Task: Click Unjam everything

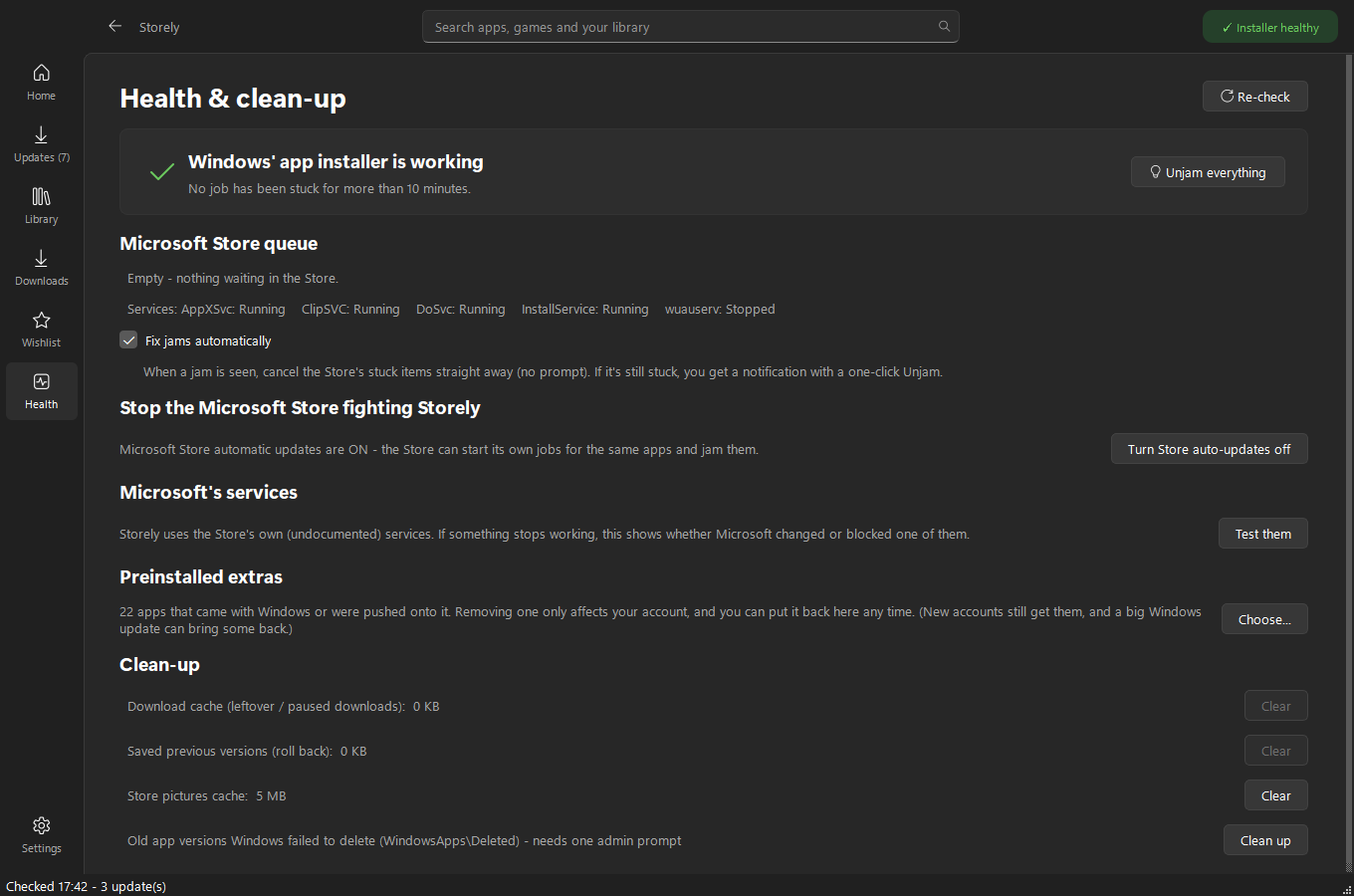Action: tap(1208, 172)
